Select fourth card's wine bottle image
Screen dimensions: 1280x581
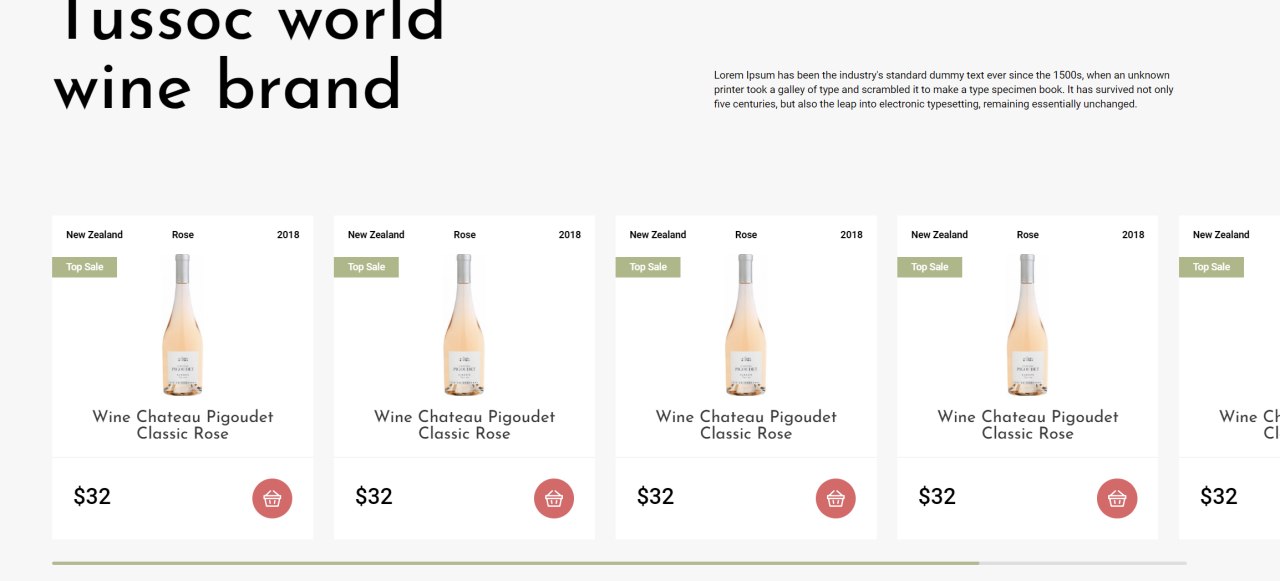(x=1027, y=325)
